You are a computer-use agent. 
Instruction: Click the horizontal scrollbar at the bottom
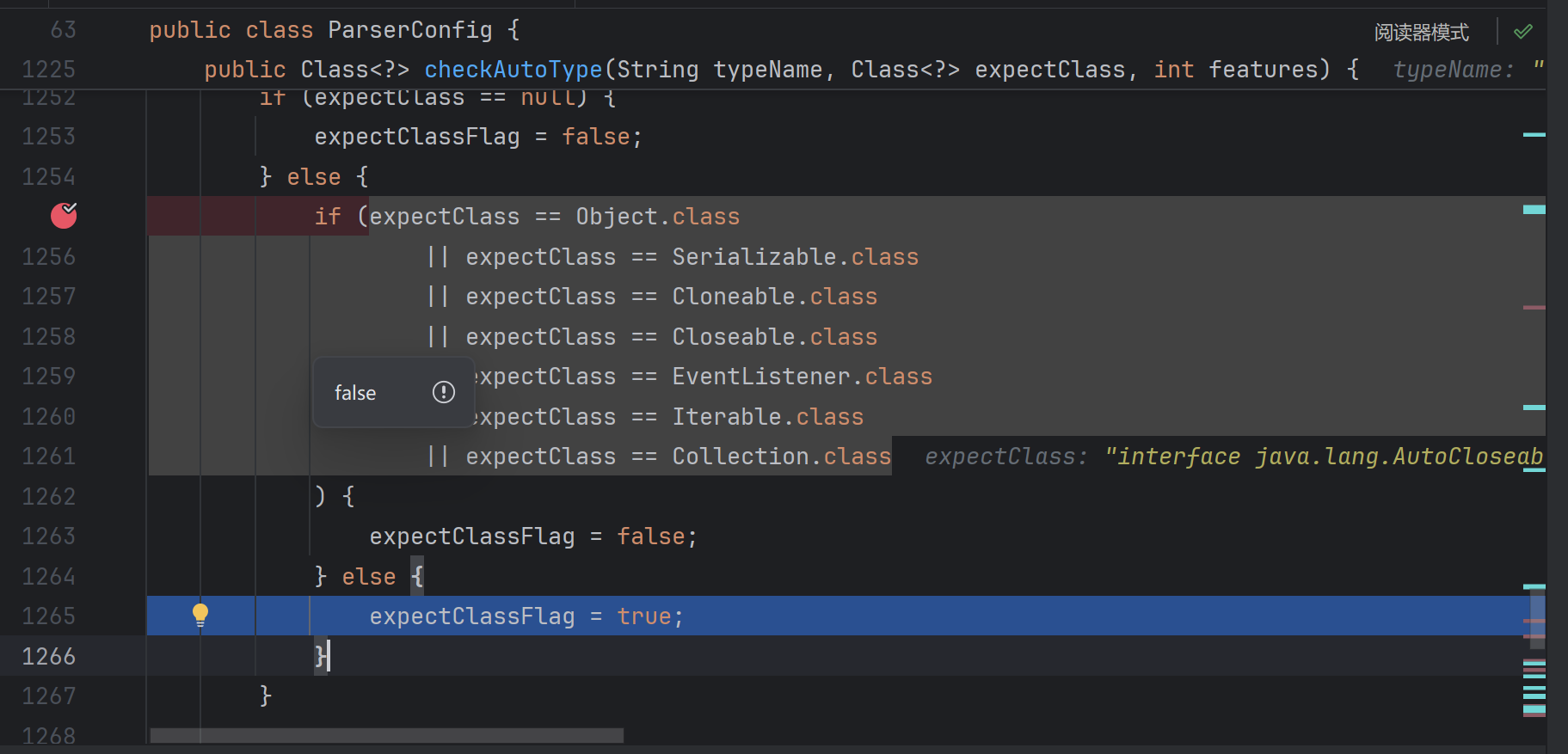[x=386, y=735]
